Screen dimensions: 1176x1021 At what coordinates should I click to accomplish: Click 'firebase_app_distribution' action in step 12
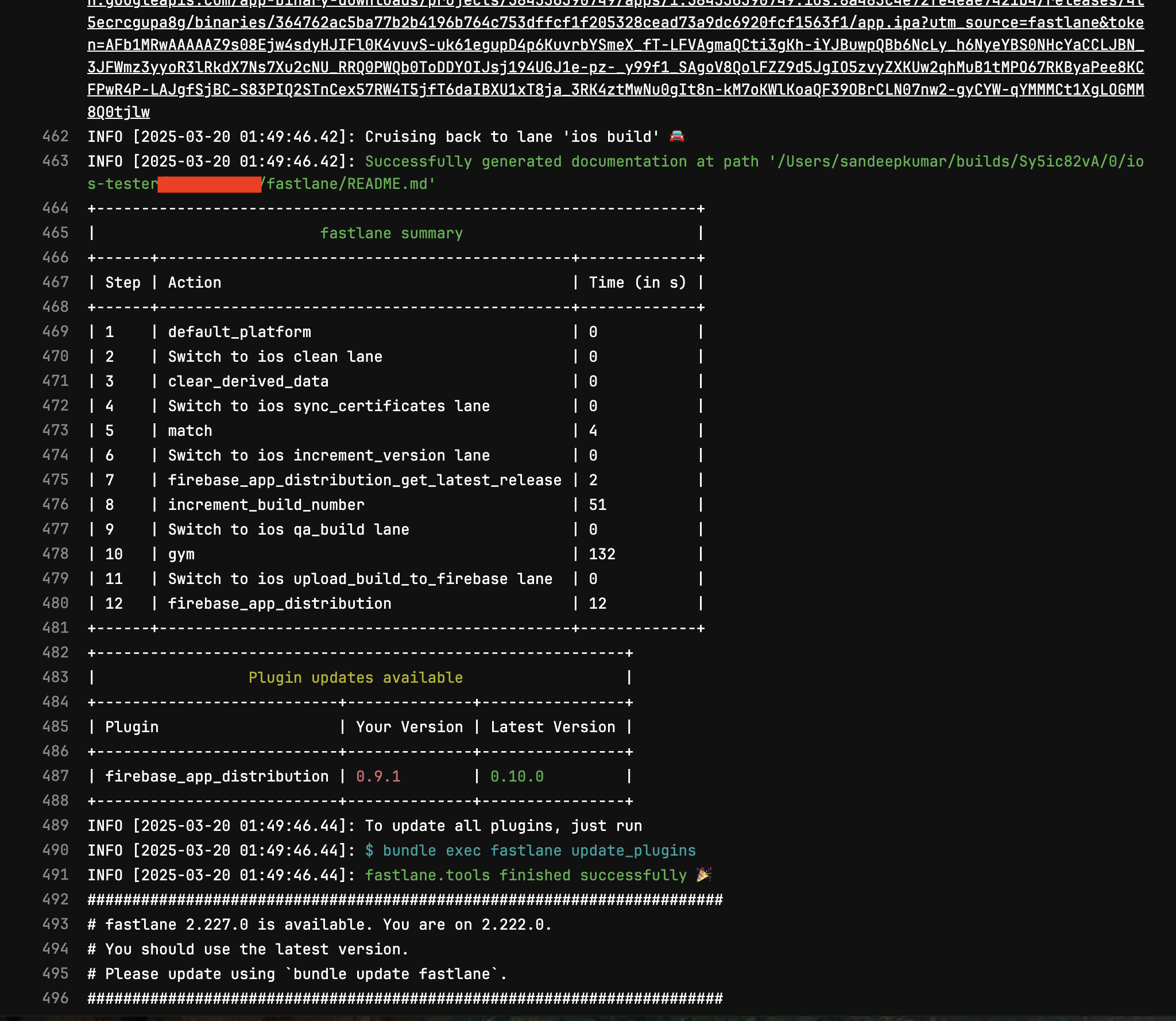[280, 604]
